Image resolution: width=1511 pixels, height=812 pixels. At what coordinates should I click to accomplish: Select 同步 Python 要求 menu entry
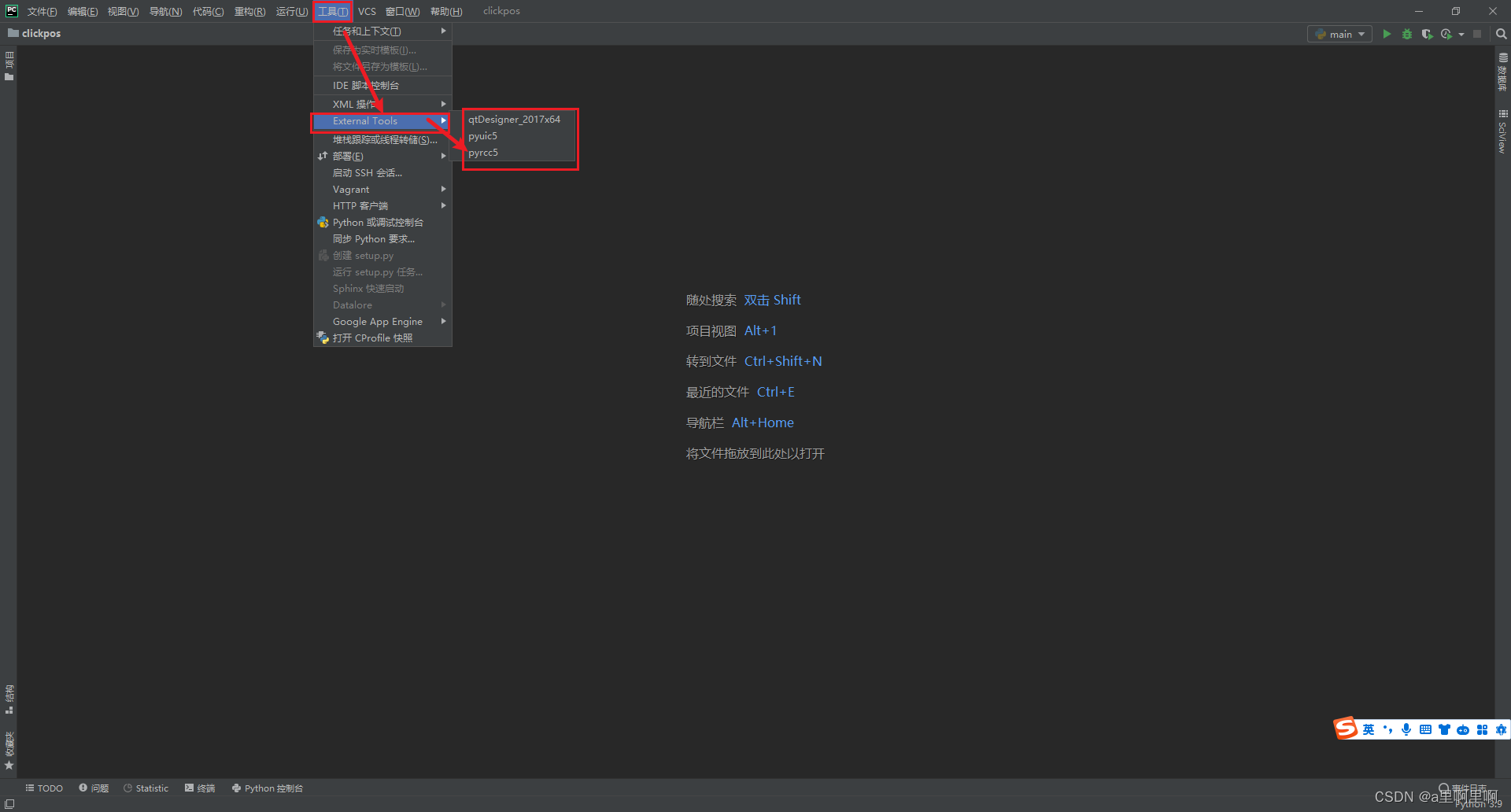pos(382,238)
